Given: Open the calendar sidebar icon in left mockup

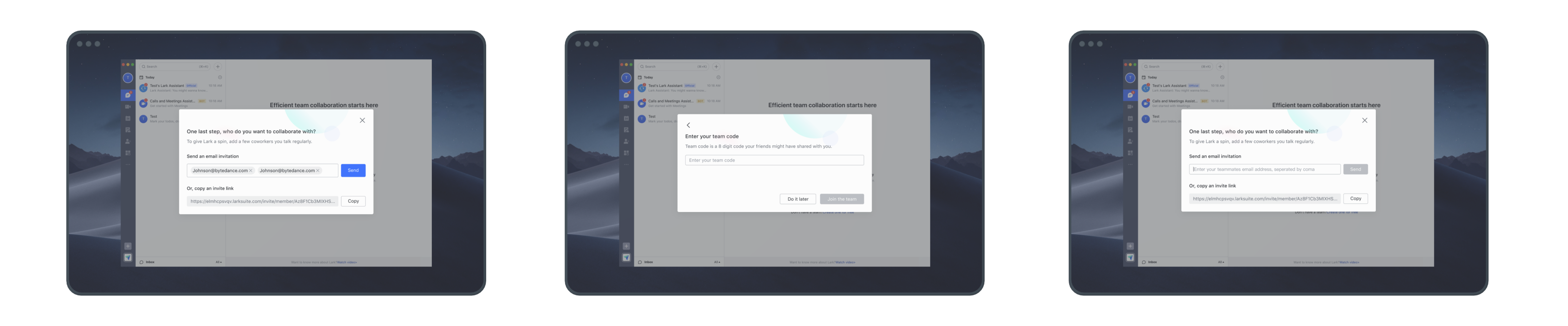Looking at the screenshot, I should point(128,118).
